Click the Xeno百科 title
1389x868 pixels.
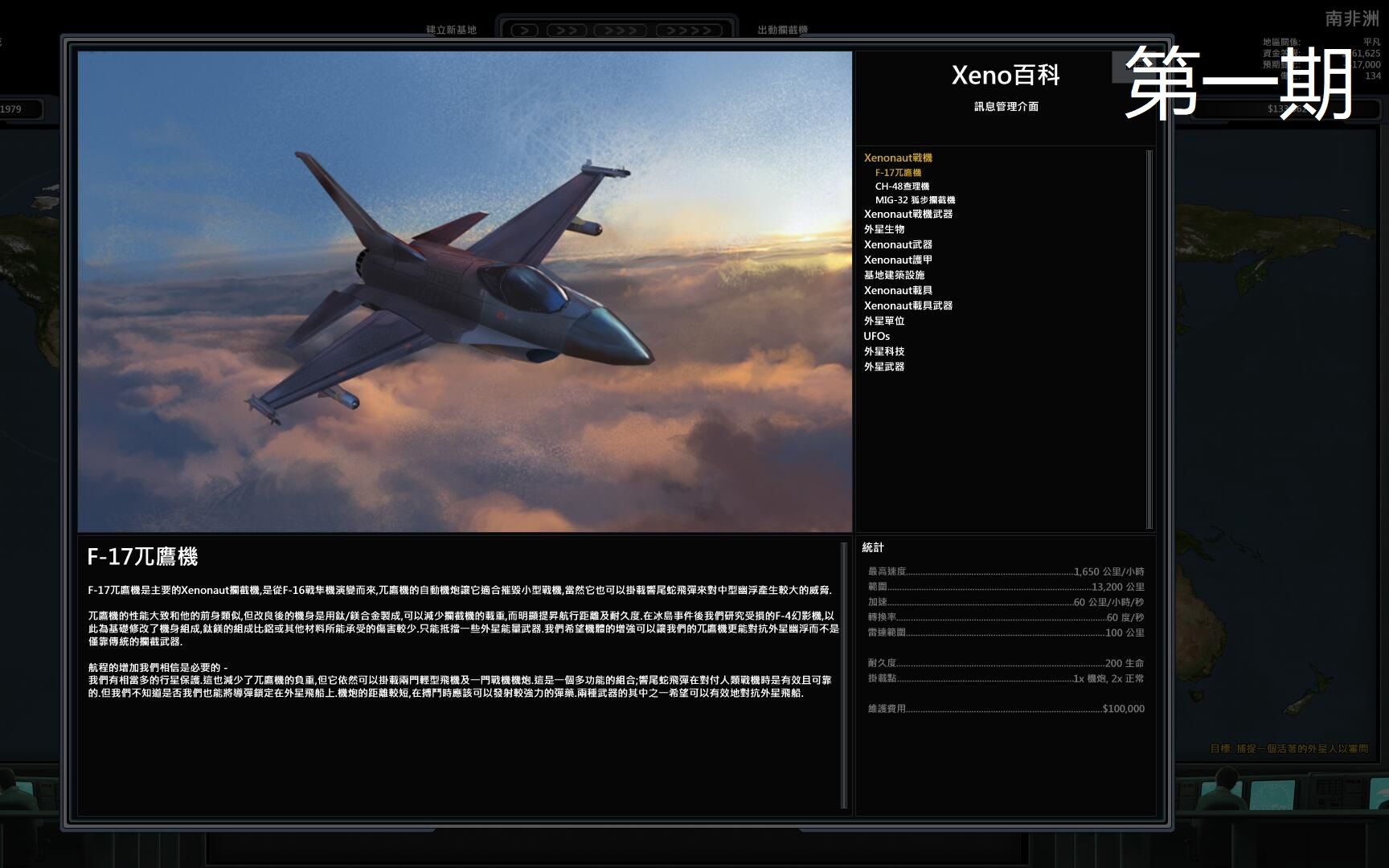[x=1006, y=75]
